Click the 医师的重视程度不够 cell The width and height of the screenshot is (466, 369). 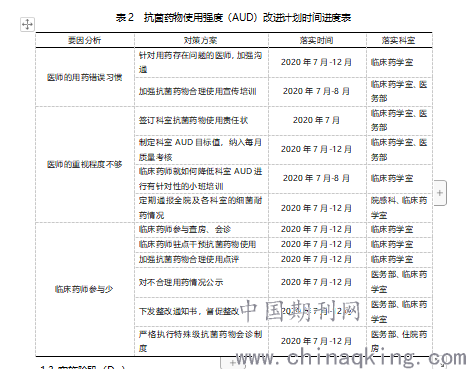pyautogui.click(x=85, y=164)
